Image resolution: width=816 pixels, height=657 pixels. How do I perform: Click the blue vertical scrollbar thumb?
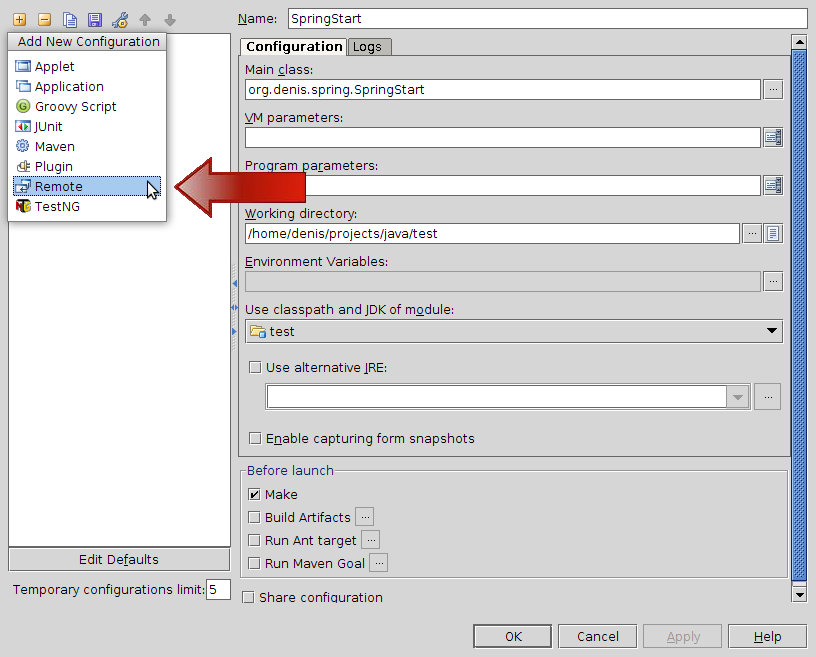pos(799,315)
